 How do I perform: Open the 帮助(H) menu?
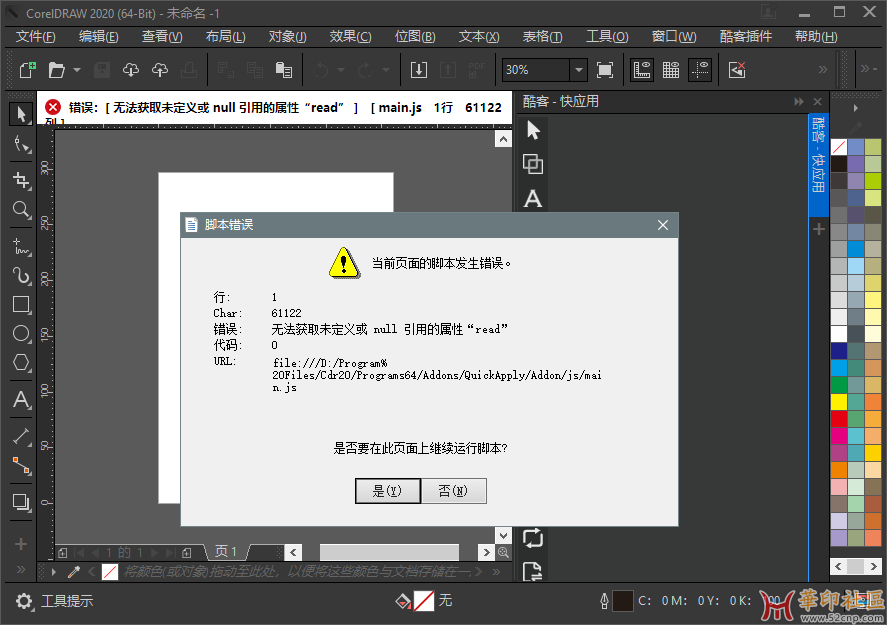(816, 37)
